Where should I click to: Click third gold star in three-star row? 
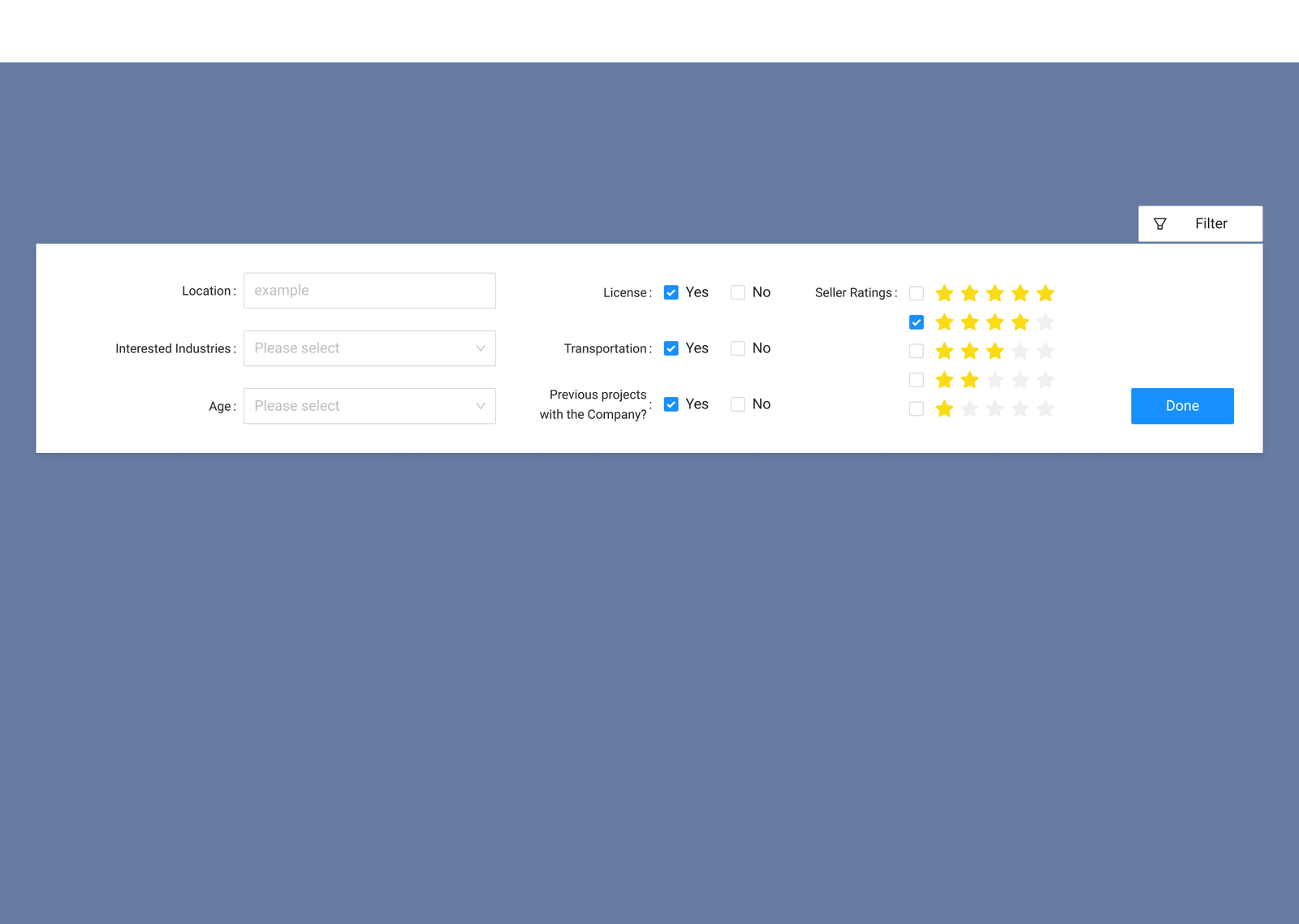[995, 351]
